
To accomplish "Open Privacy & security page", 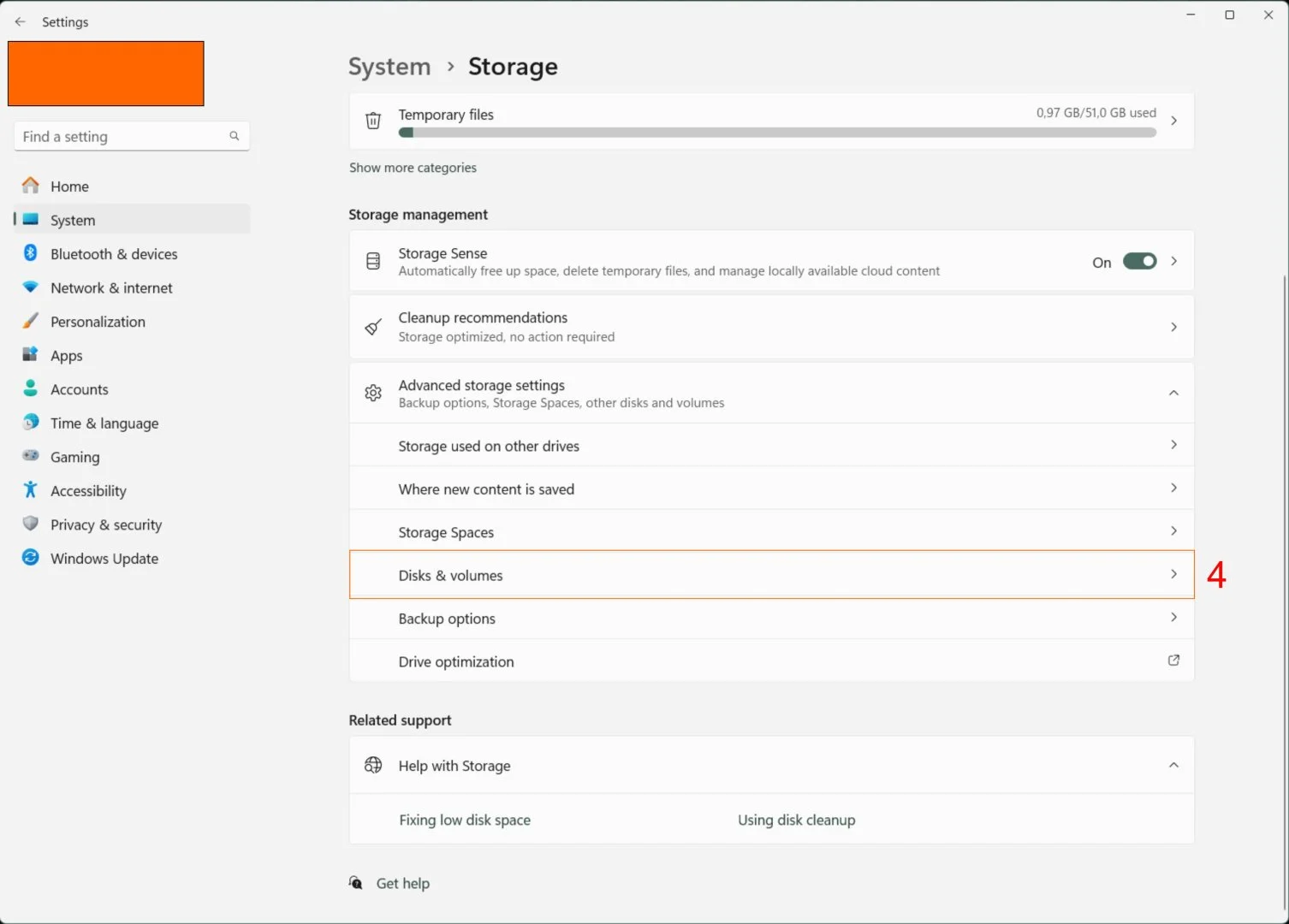I will 131,524.
